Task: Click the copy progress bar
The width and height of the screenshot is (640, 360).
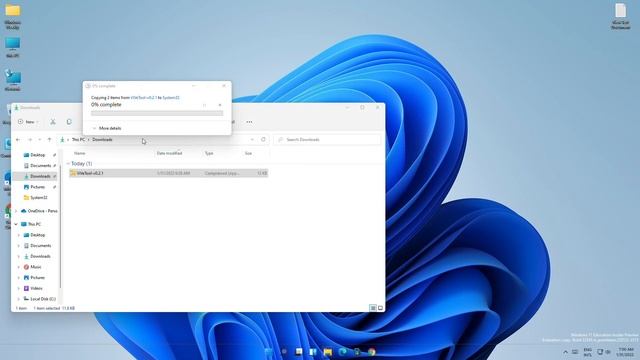Action: coord(157,113)
